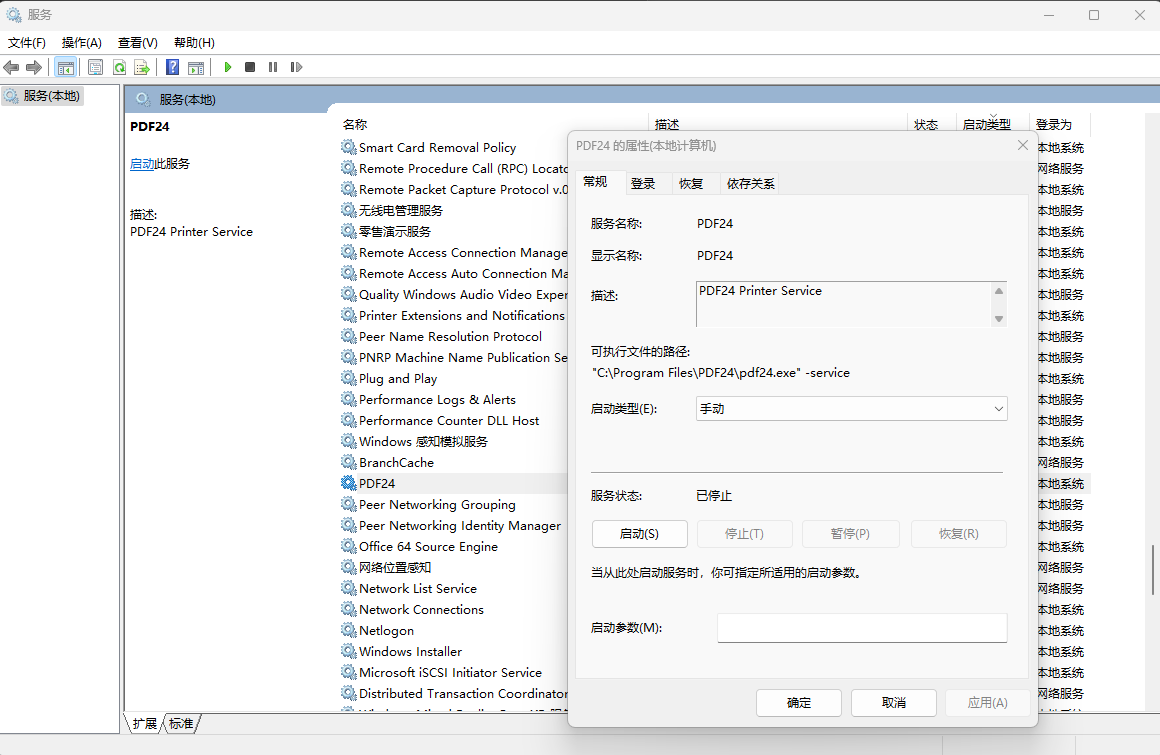Select the 网络位置感知 service

point(394,568)
